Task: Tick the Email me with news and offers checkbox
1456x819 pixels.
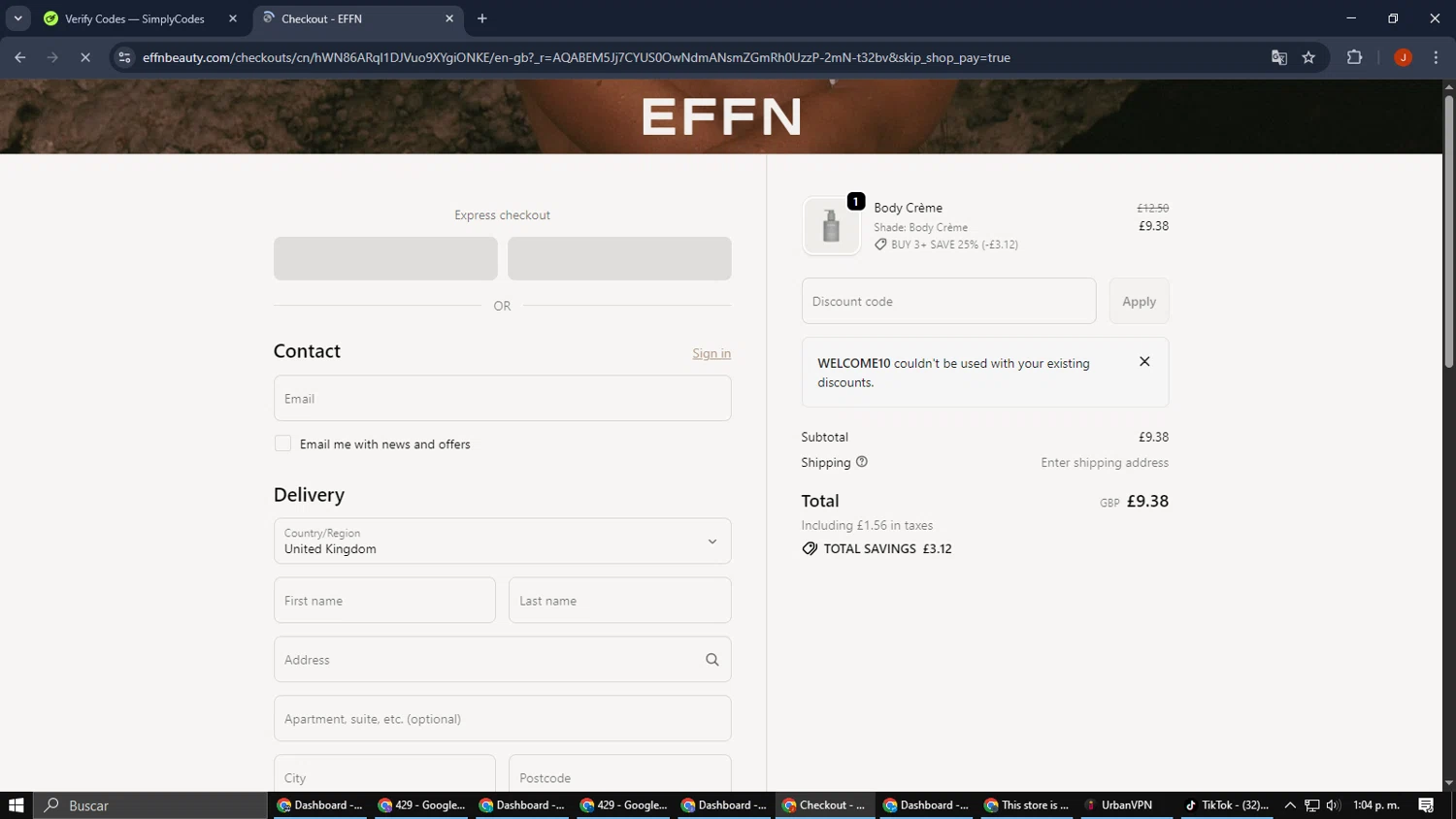Action: pyautogui.click(x=282, y=443)
